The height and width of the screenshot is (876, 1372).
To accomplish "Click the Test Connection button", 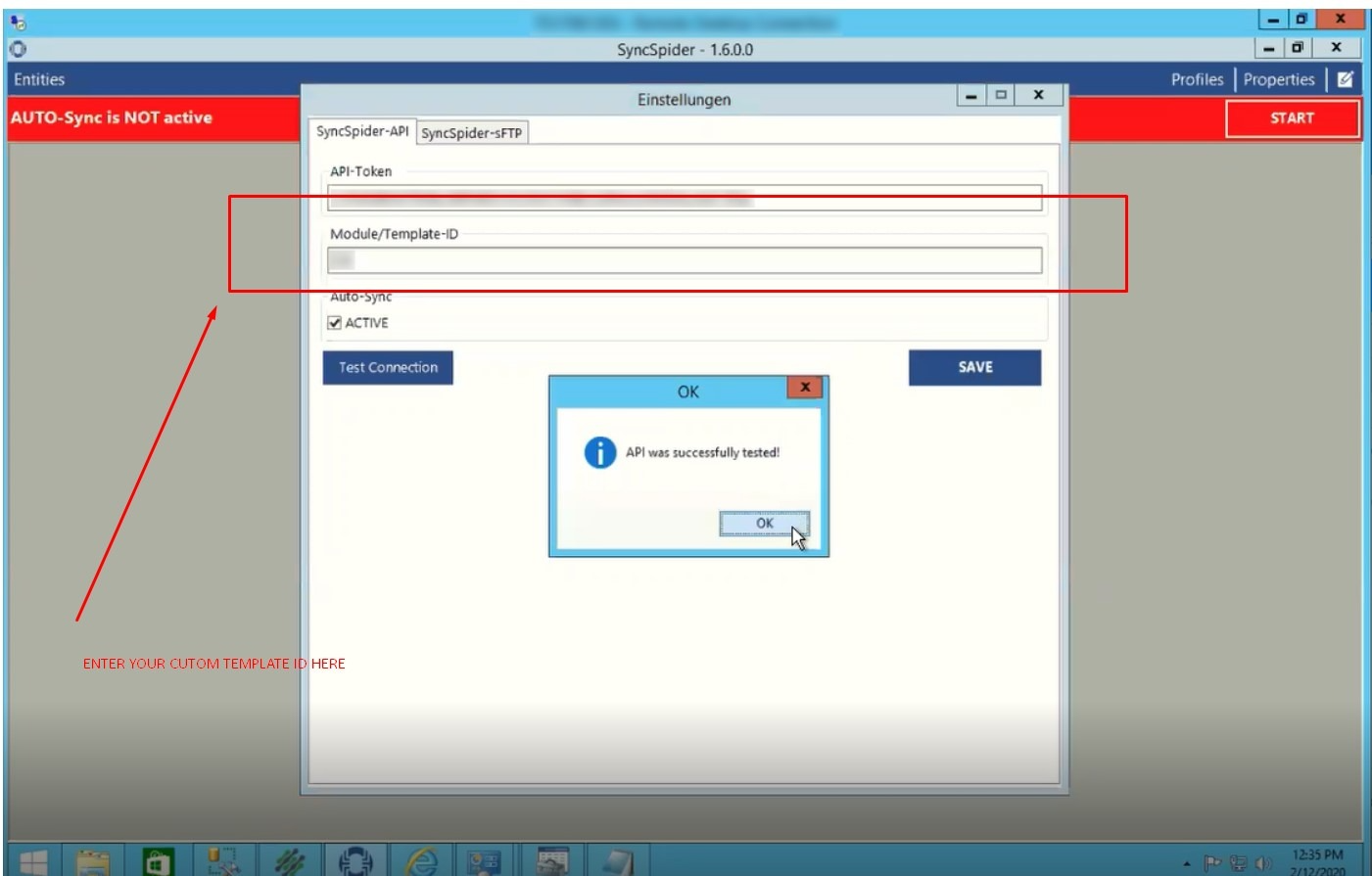I will pyautogui.click(x=388, y=367).
